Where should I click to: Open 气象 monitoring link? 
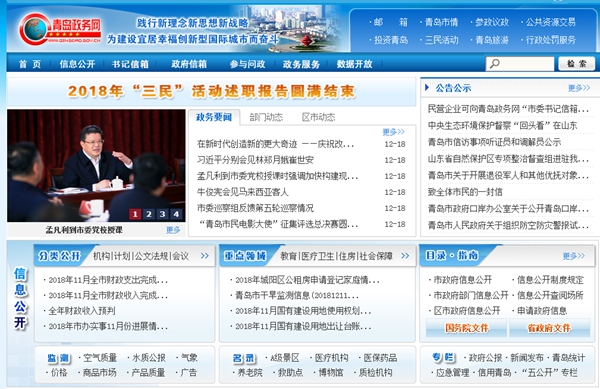point(189,358)
